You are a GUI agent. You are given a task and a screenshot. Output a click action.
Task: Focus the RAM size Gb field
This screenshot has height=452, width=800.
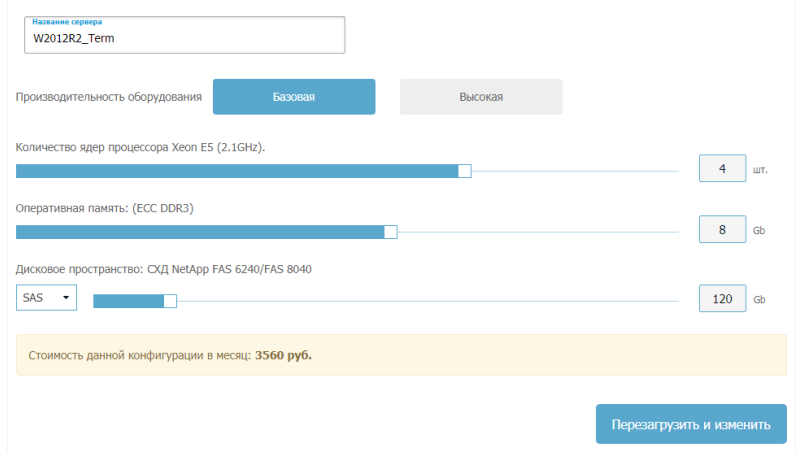coord(722,229)
